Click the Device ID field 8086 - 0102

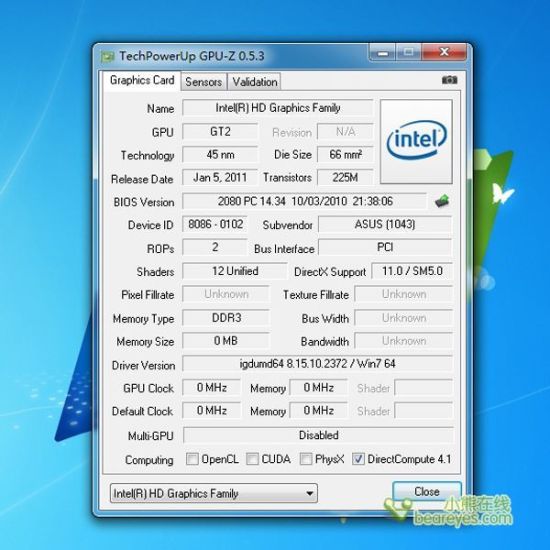click(x=215, y=224)
